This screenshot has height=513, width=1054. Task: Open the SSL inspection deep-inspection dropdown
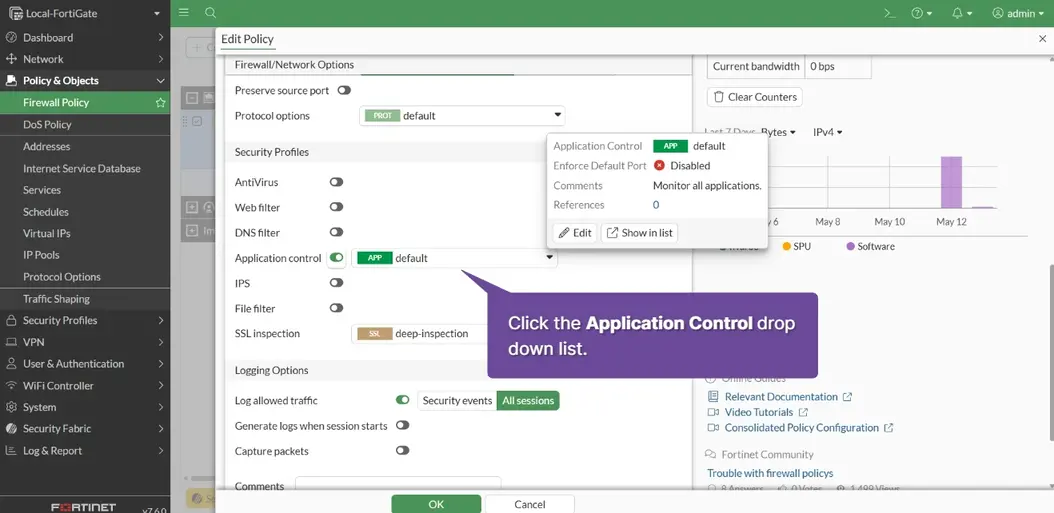point(421,333)
